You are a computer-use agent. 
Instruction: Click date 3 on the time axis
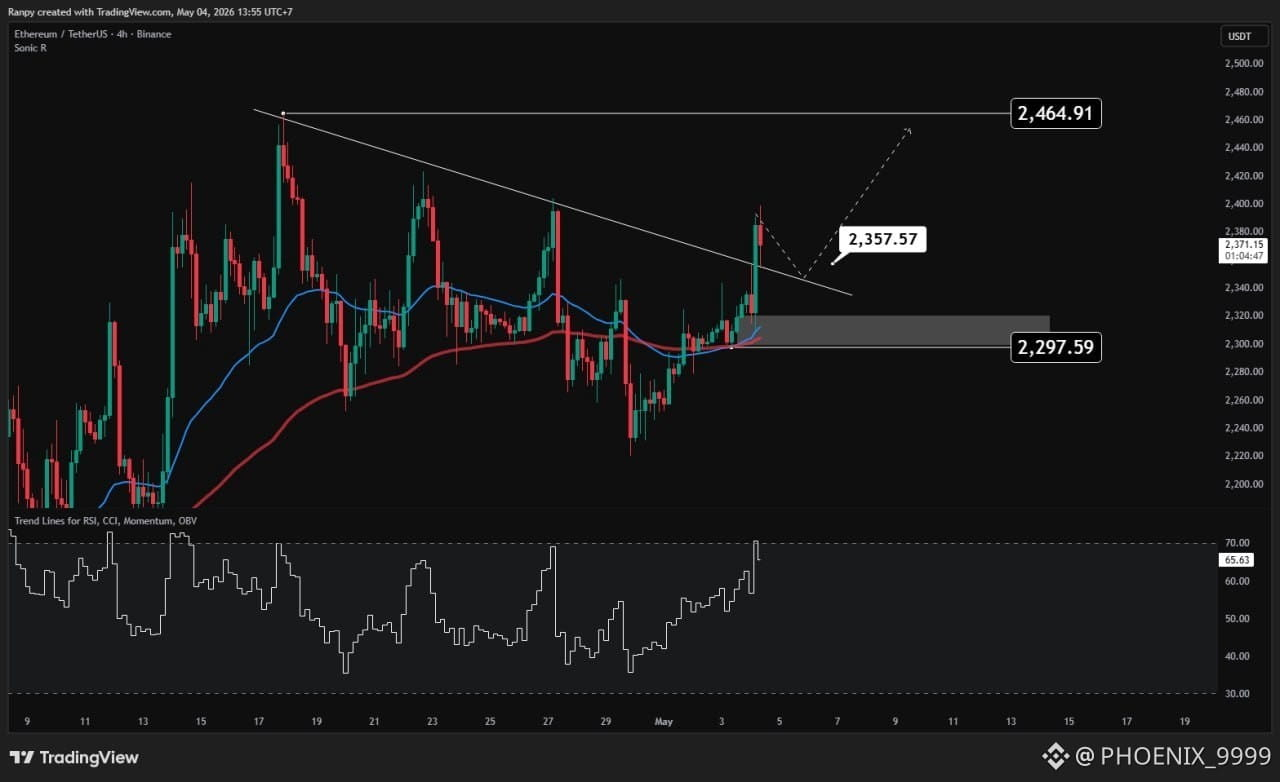click(x=723, y=720)
